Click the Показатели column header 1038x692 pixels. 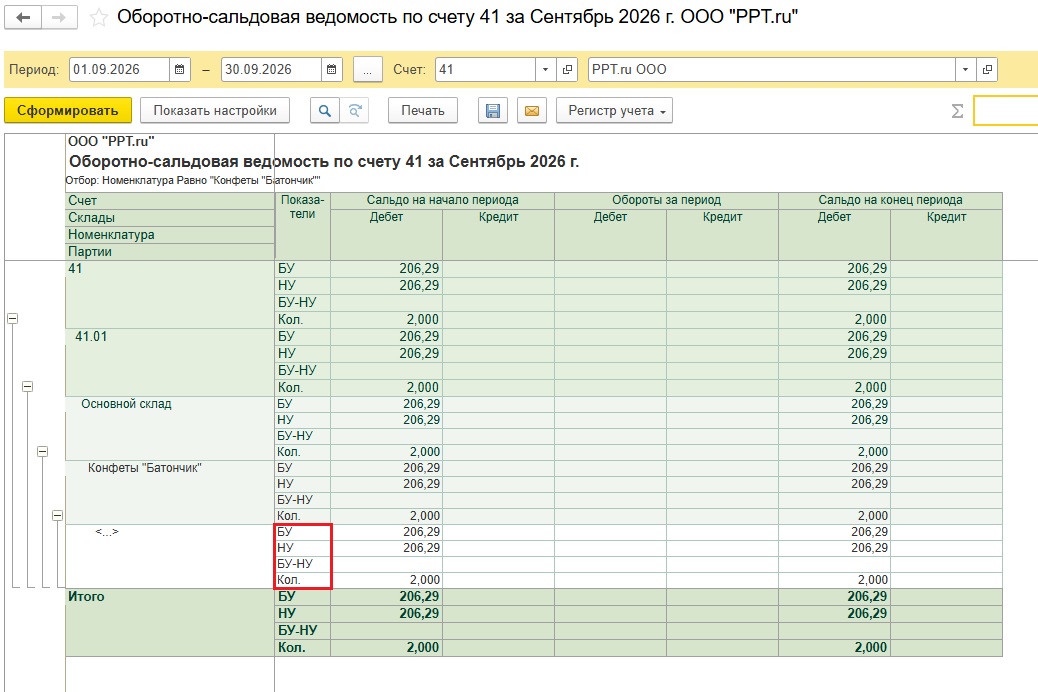[x=303, y=207]
